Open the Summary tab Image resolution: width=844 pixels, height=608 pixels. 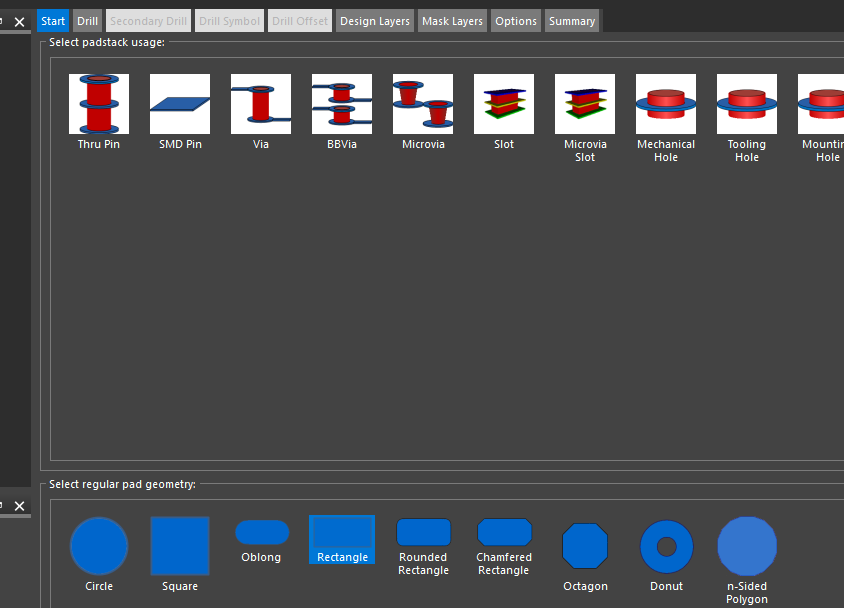point(572,21)
